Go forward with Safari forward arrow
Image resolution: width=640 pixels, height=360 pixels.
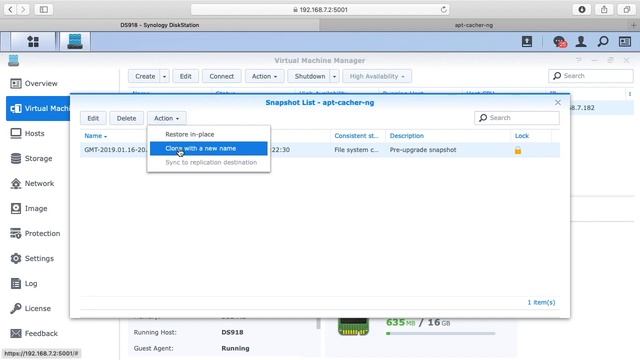click(23, 9)
